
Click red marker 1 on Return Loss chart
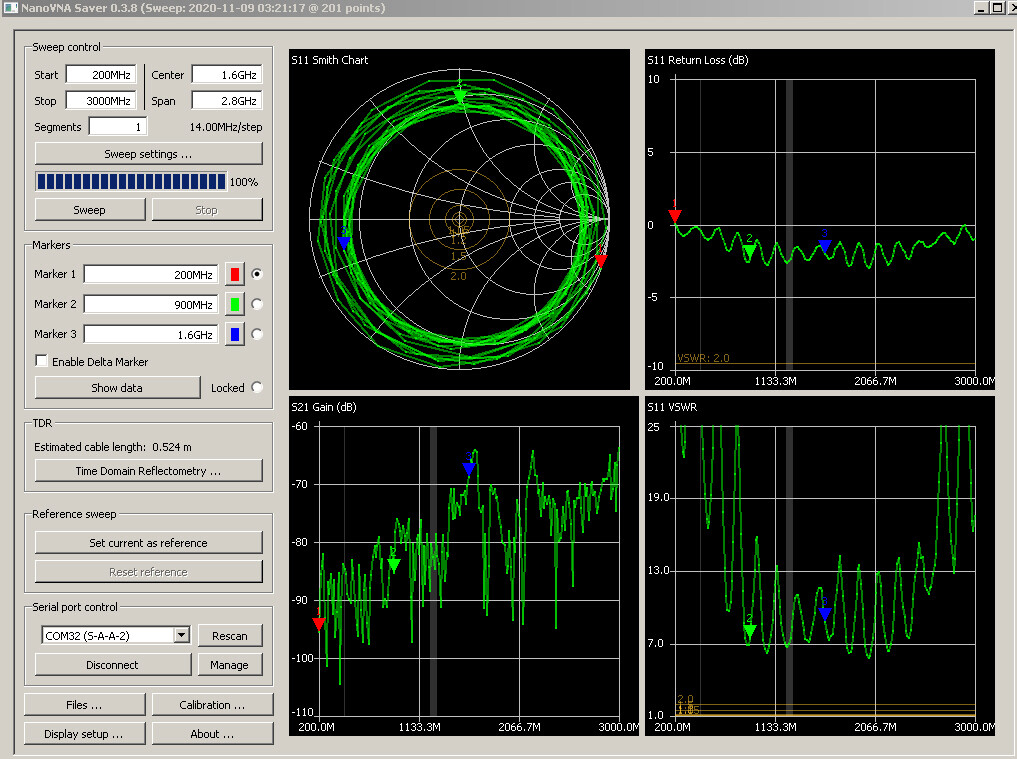pos(675,215)
